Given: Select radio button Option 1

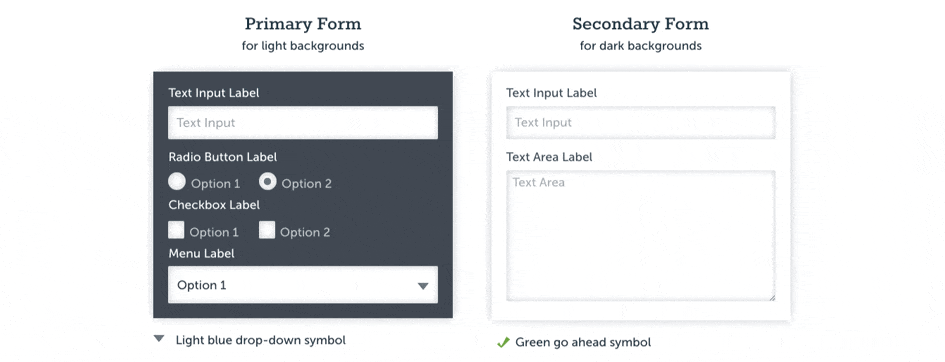Looking at the screenshot, I should tap(177, 181).
